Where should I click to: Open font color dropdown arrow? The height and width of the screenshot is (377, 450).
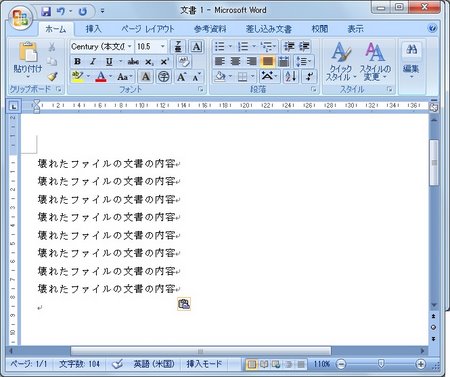click(110, 77)
